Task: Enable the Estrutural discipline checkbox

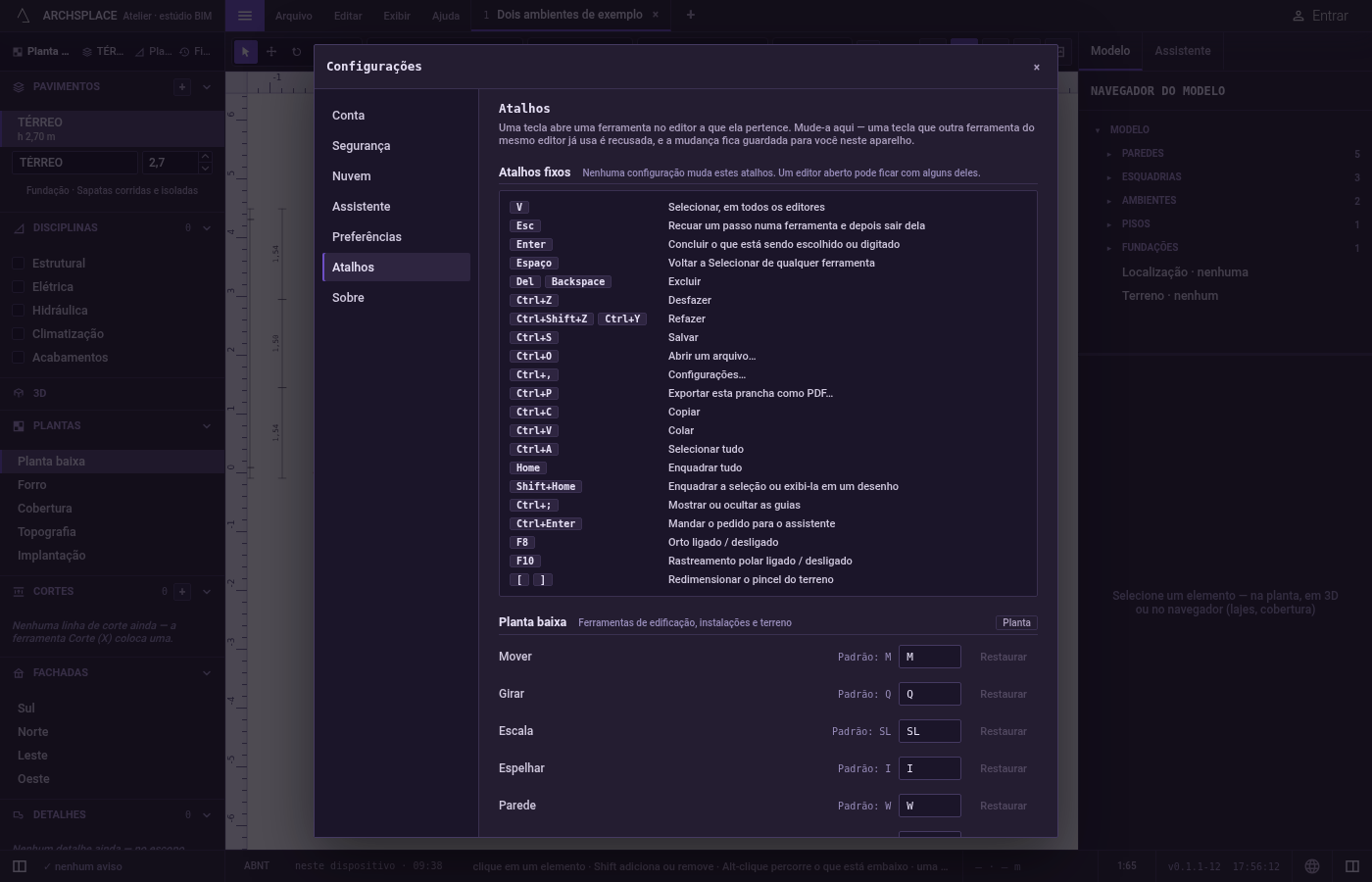Action: coord(19,264)
